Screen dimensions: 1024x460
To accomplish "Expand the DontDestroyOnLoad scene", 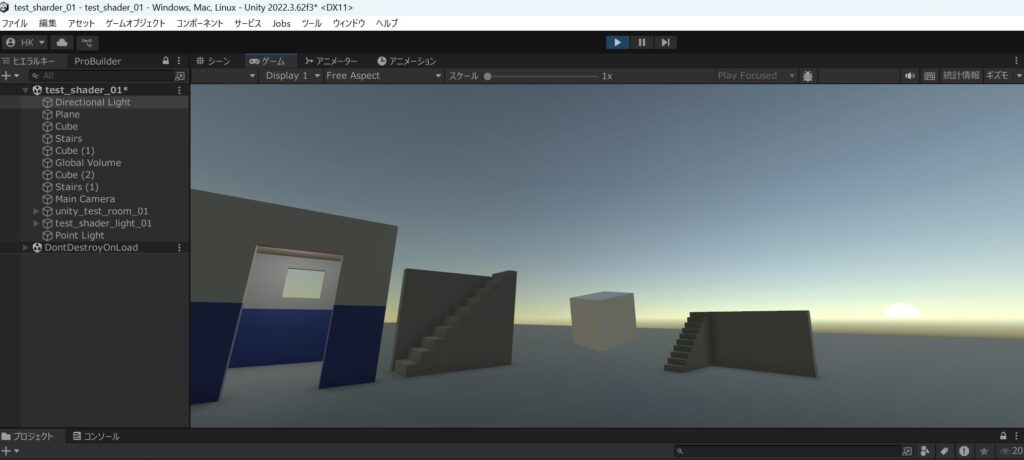I will (x=26, y=247).
